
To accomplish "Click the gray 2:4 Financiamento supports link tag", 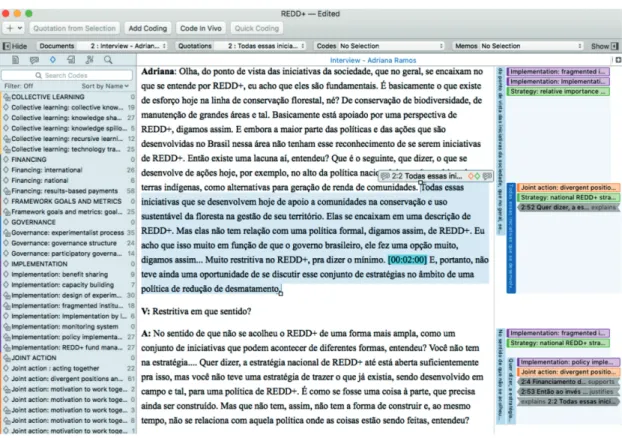I will click(x=568, y=382).
